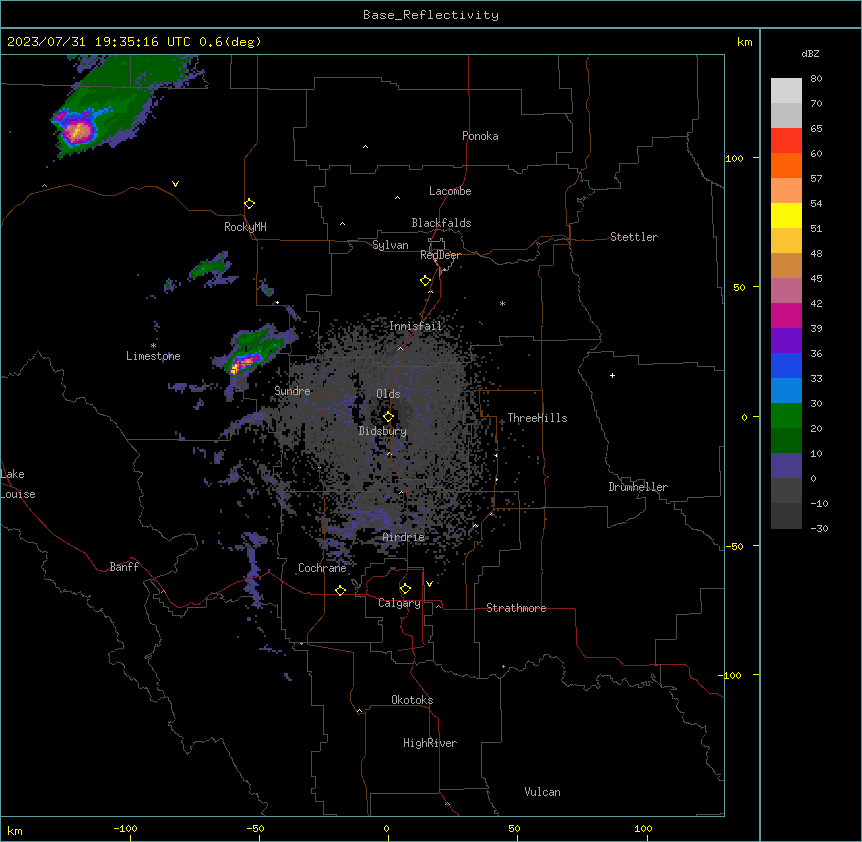Click the Base_Reflectivity title text
The image size is (862, 842).
tap(431, 15)
